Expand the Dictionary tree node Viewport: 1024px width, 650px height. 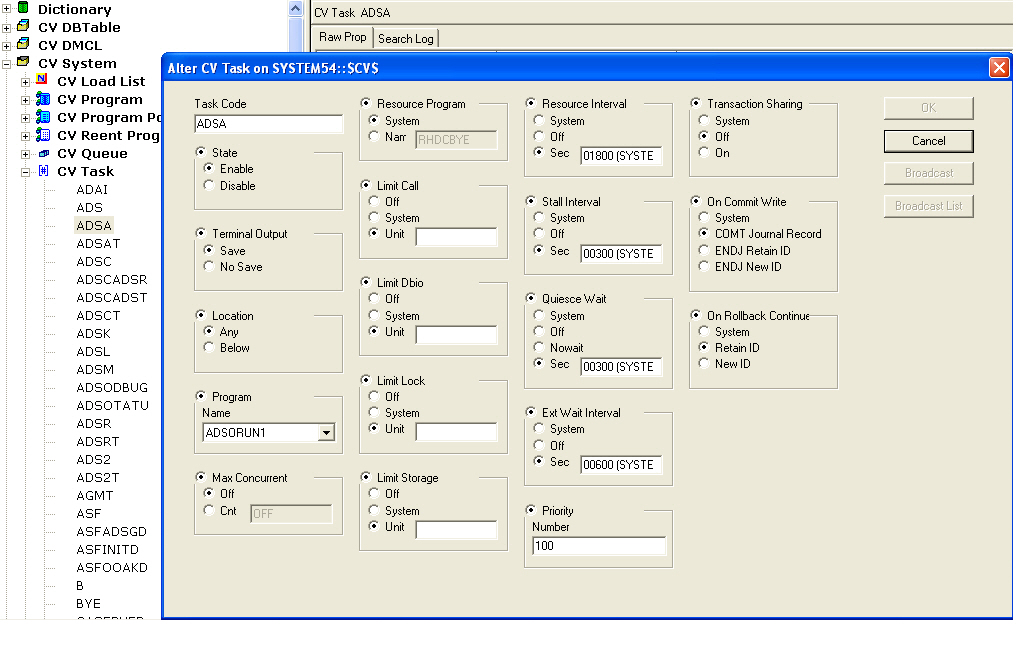(x=7, y=9)
